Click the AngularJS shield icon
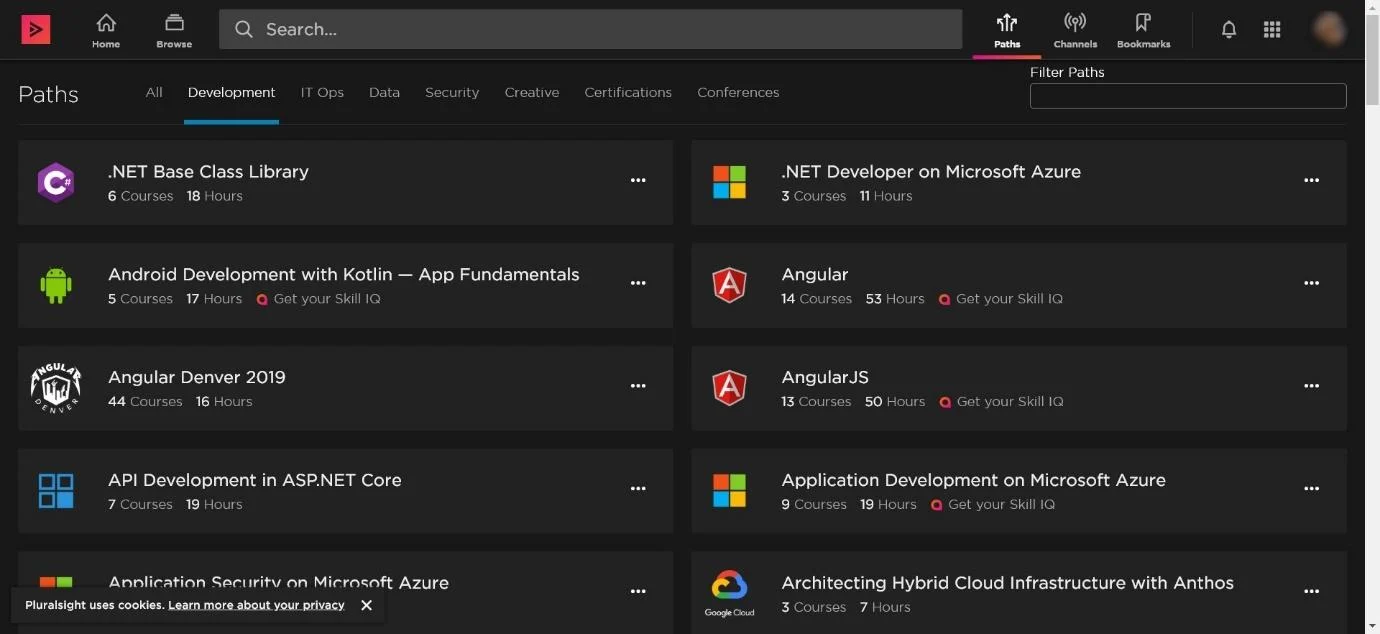 pos(729,388)
